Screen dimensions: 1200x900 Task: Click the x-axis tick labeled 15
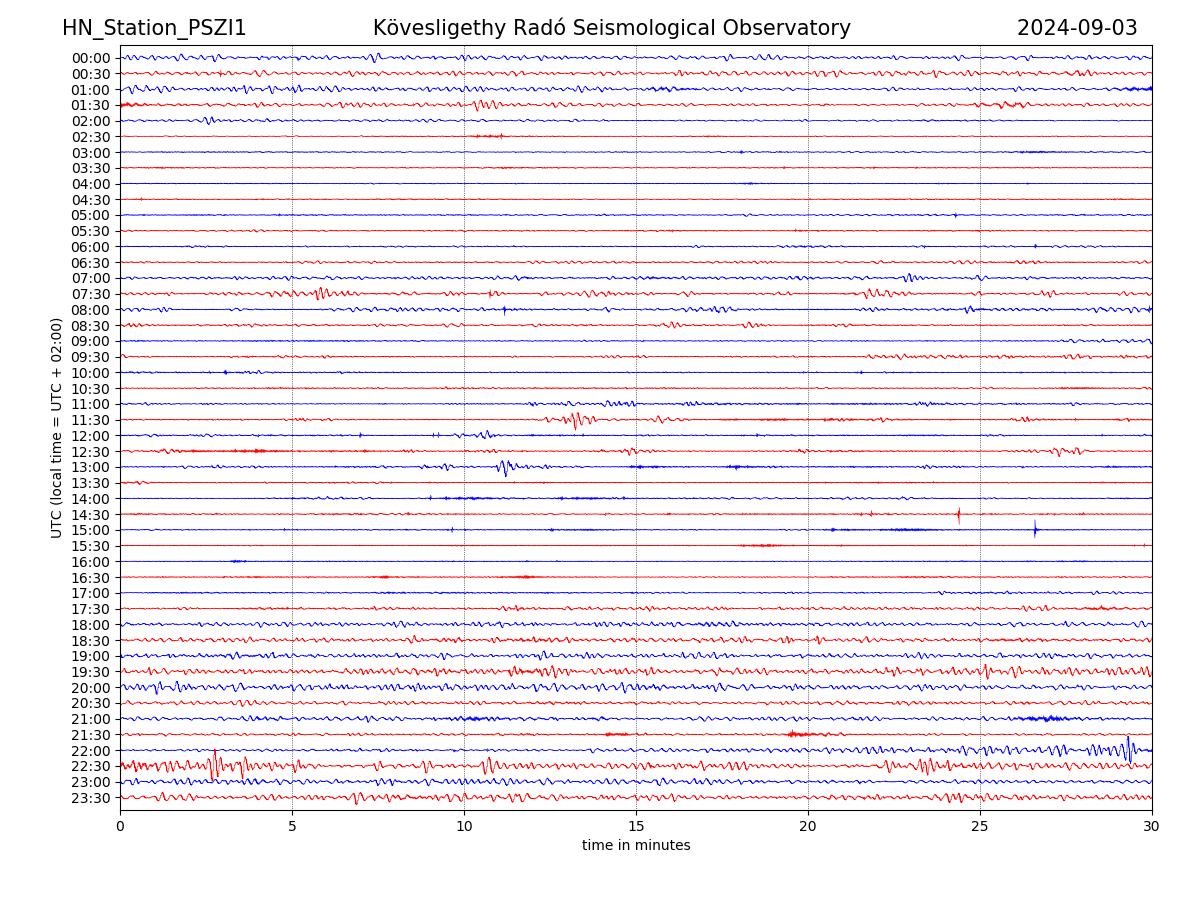click(636, 827)
